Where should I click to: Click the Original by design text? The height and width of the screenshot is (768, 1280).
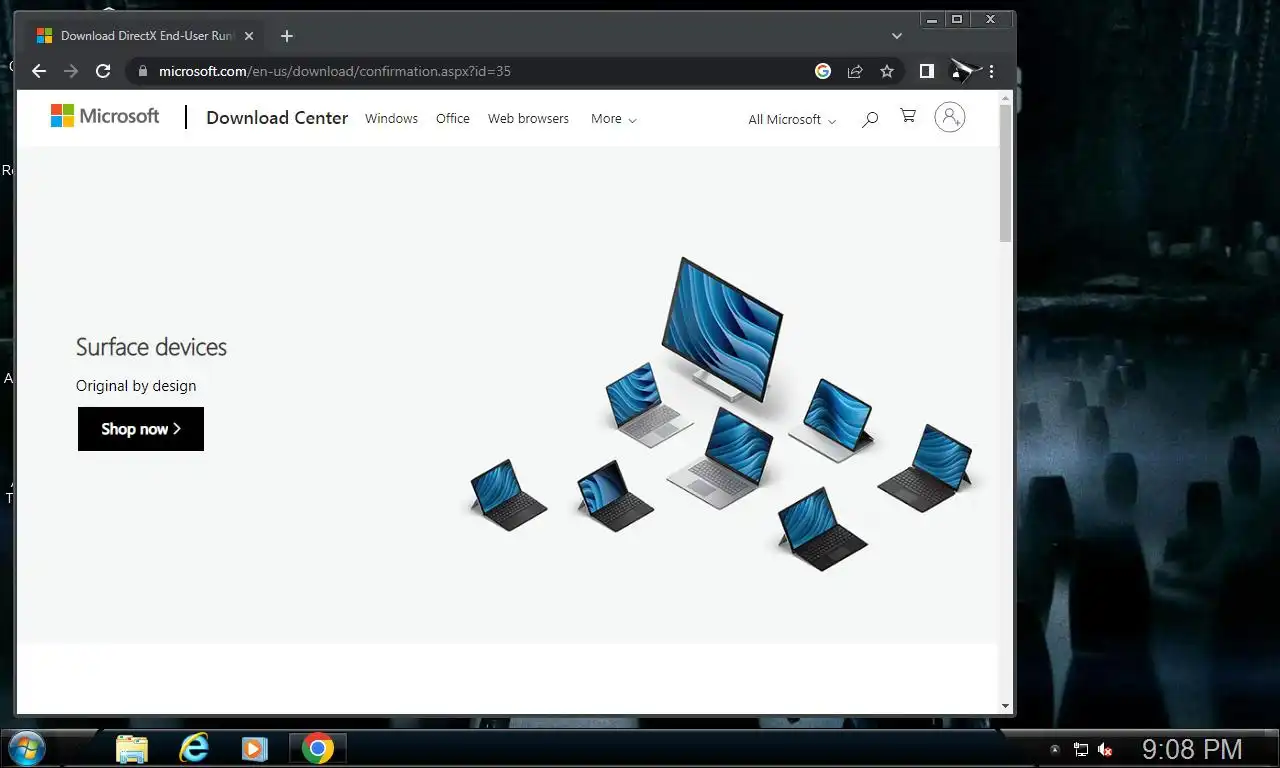pyautogui.click(x=136, y=386)
